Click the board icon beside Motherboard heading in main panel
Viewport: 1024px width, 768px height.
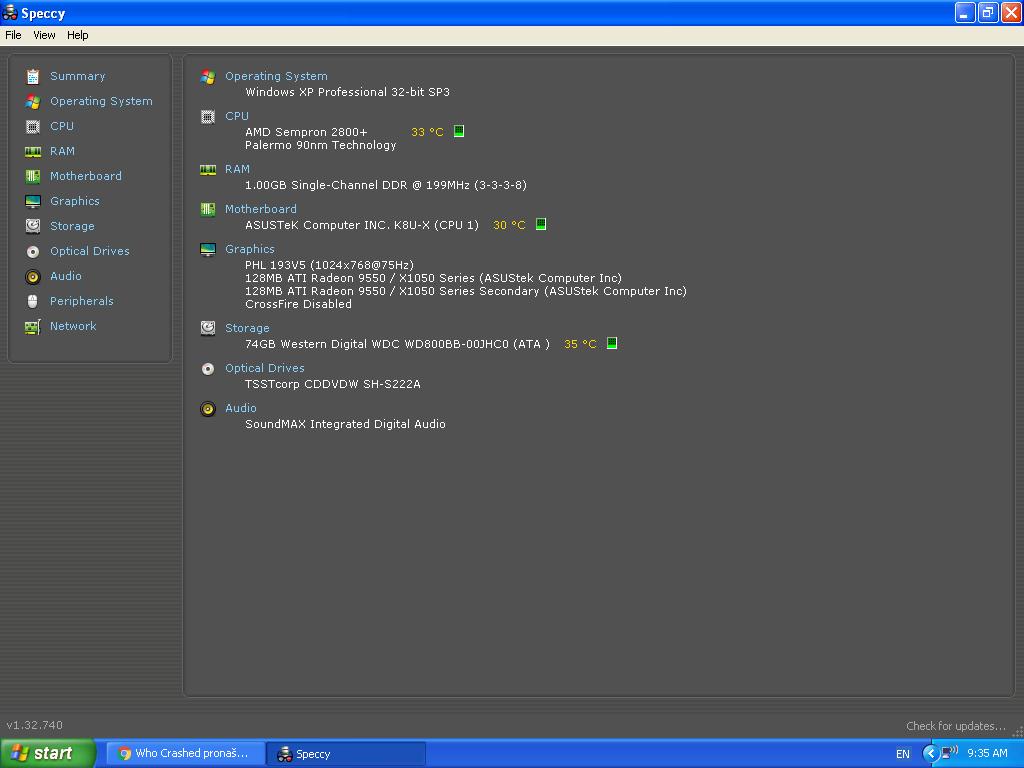click(x=208, y=209)
